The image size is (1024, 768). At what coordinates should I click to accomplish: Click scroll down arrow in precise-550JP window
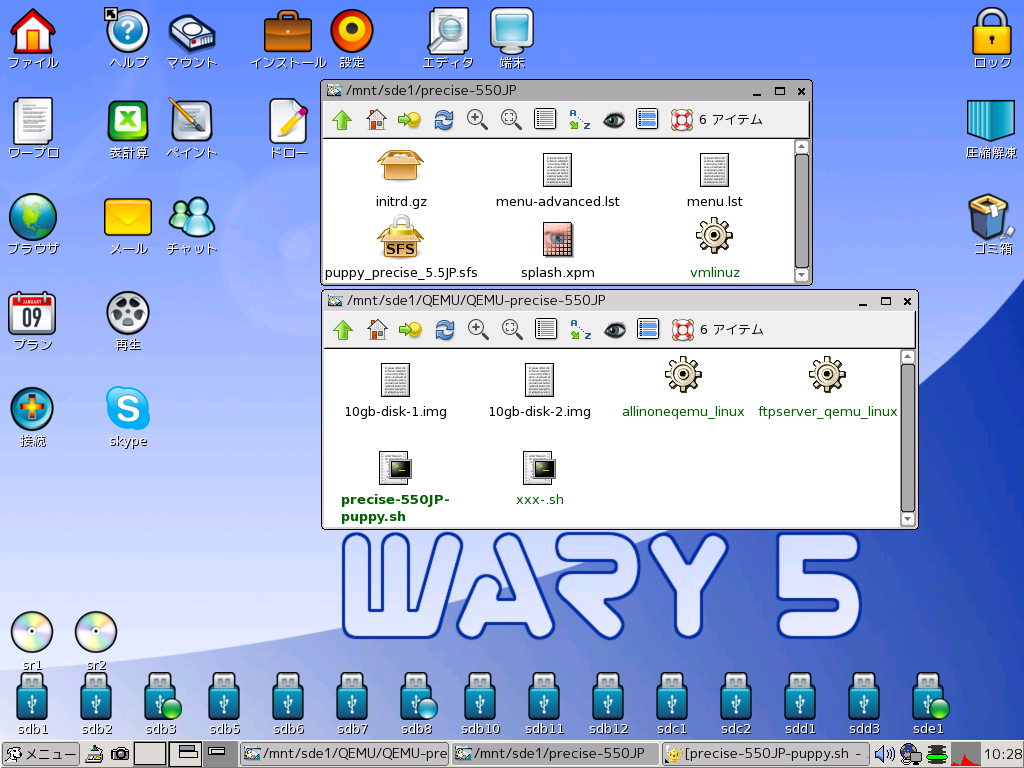[x=802, y=275]
